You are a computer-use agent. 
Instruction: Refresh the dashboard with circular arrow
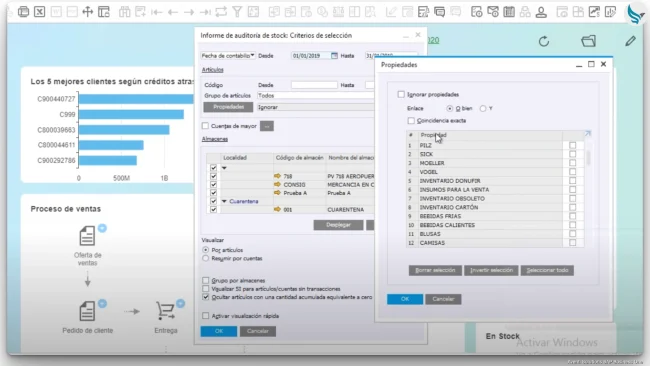coord(544,41)
